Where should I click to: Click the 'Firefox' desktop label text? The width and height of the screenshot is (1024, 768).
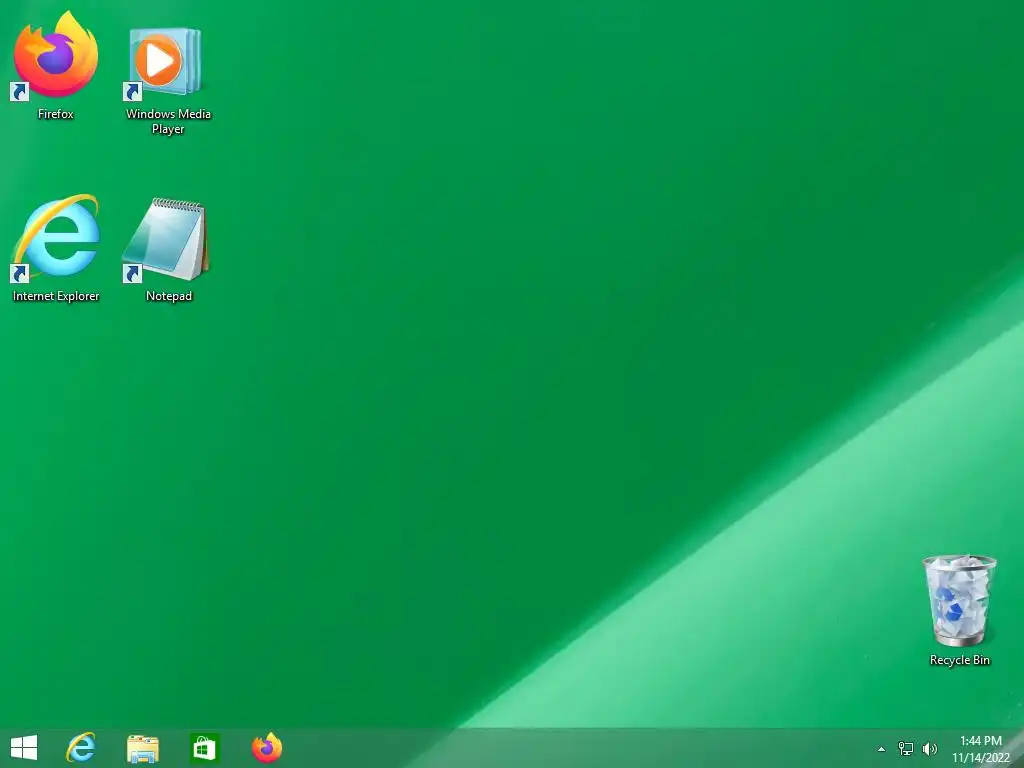coord(56,114)
